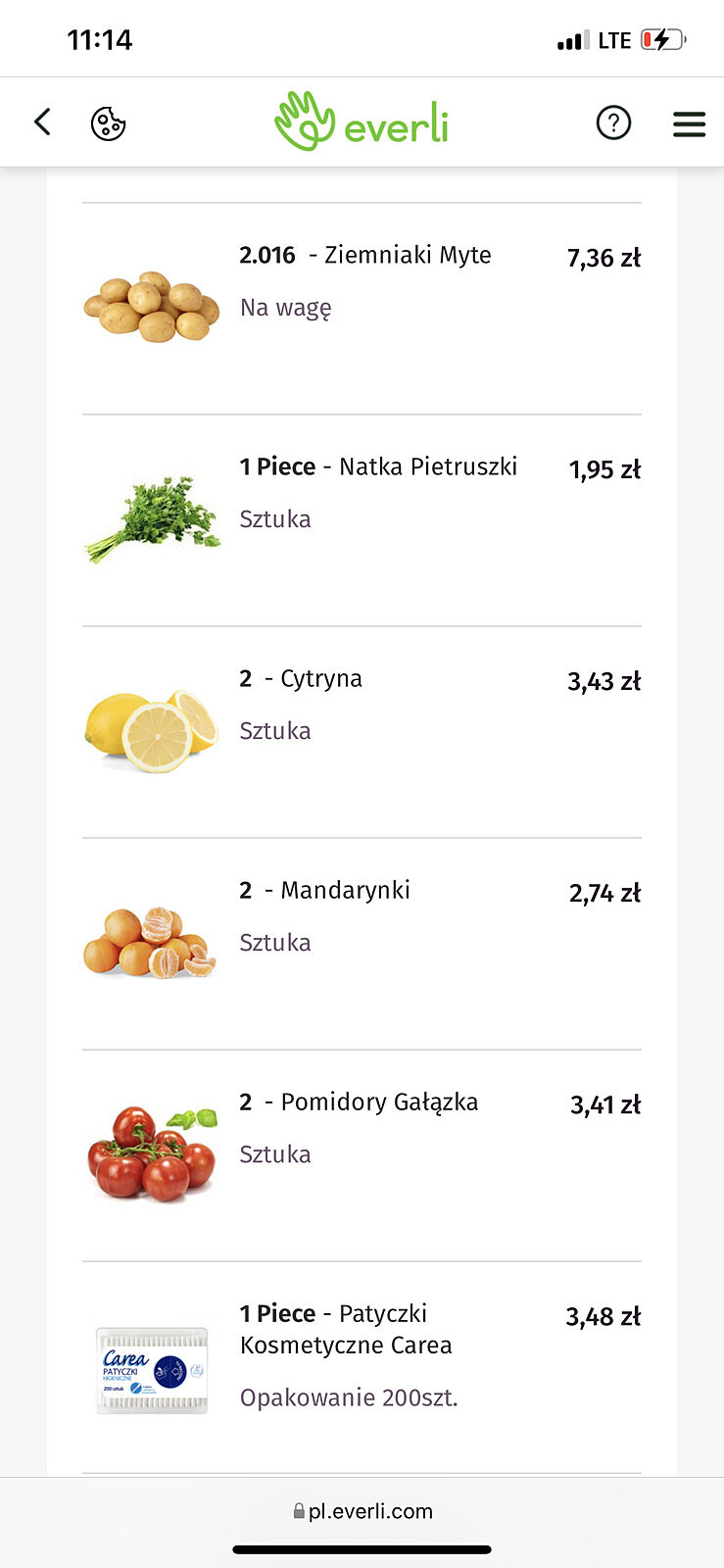
Task: Tap the battery charging icon
Action: [x=663, y=40]
